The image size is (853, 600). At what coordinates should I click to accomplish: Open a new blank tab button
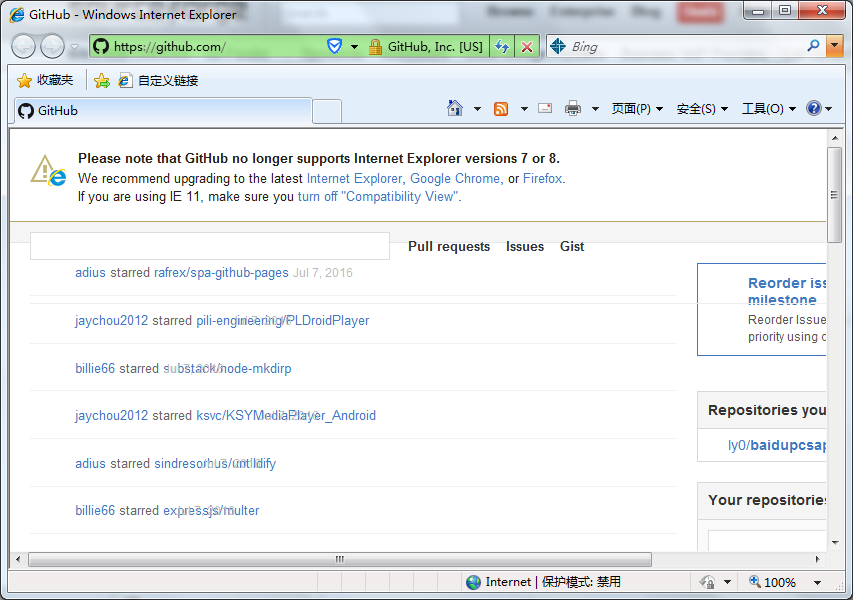click(x=327, y=112)
